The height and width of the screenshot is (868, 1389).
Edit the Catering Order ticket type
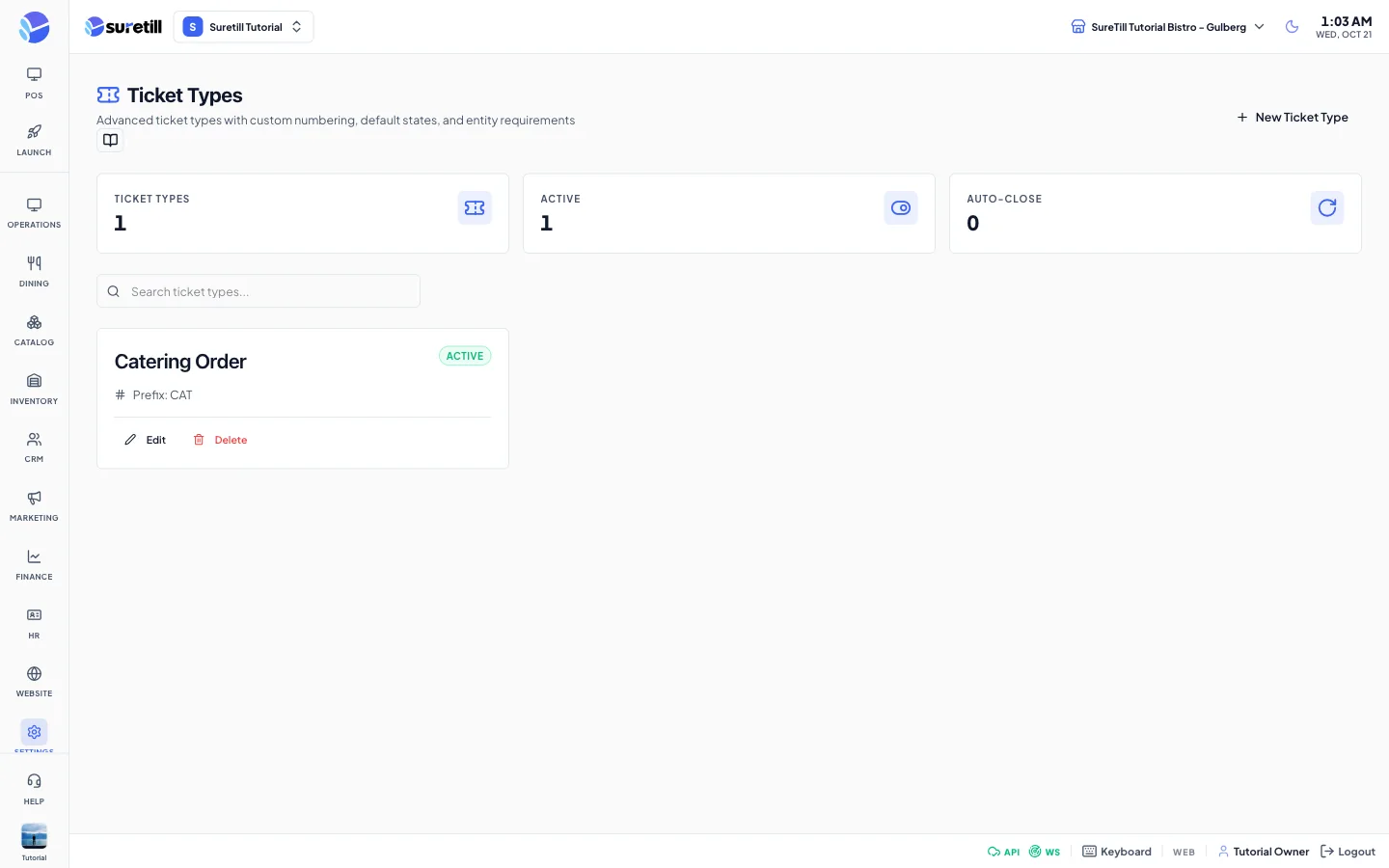tap(146, 440)
